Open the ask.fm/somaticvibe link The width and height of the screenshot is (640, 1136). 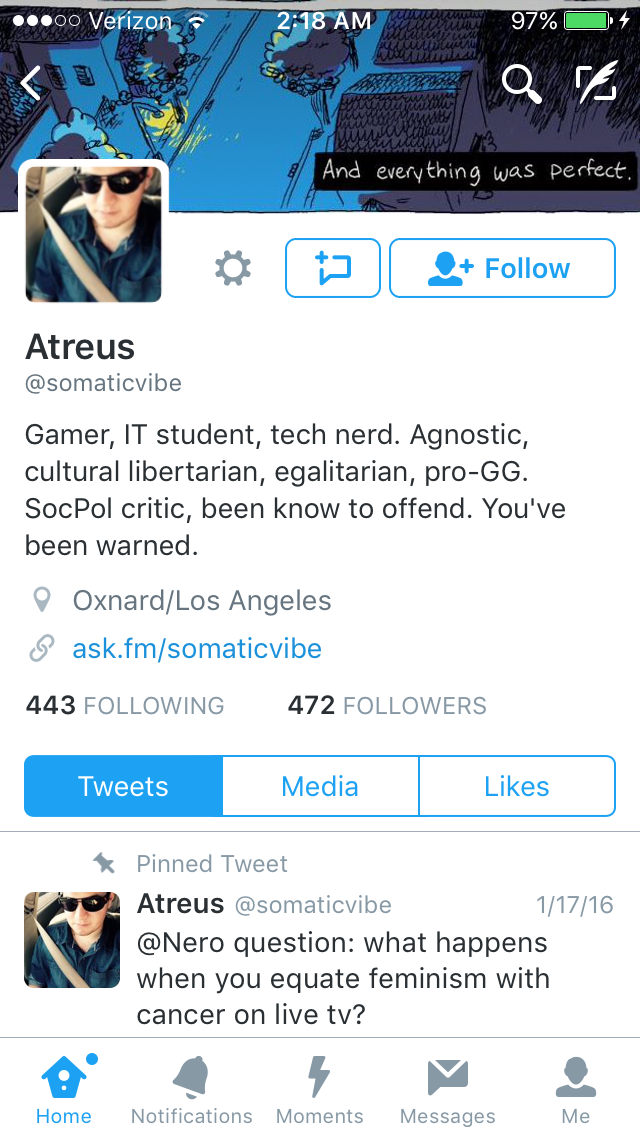tap(196, 648)
